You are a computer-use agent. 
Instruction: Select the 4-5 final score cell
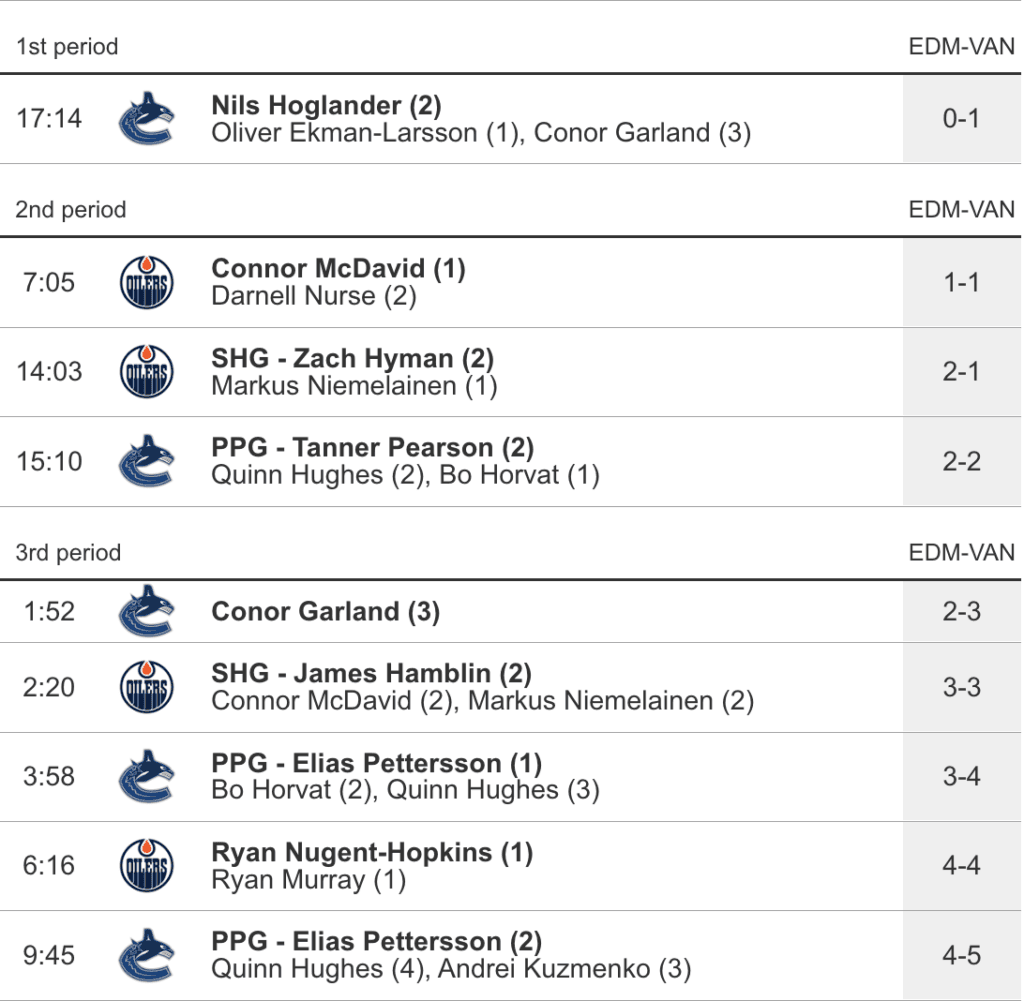click(x=961, y=956)
